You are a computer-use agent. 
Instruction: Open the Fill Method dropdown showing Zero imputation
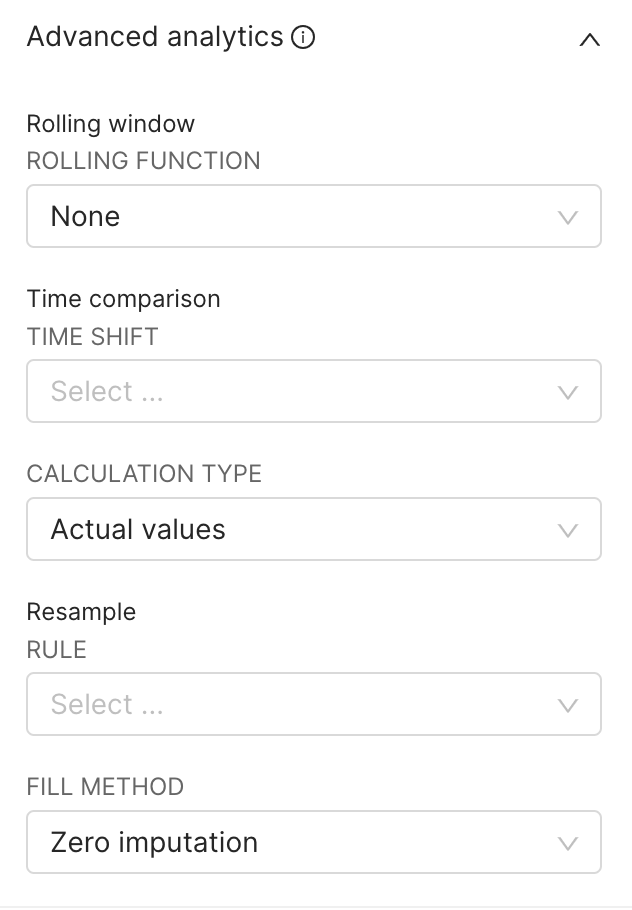coord(314,842)
